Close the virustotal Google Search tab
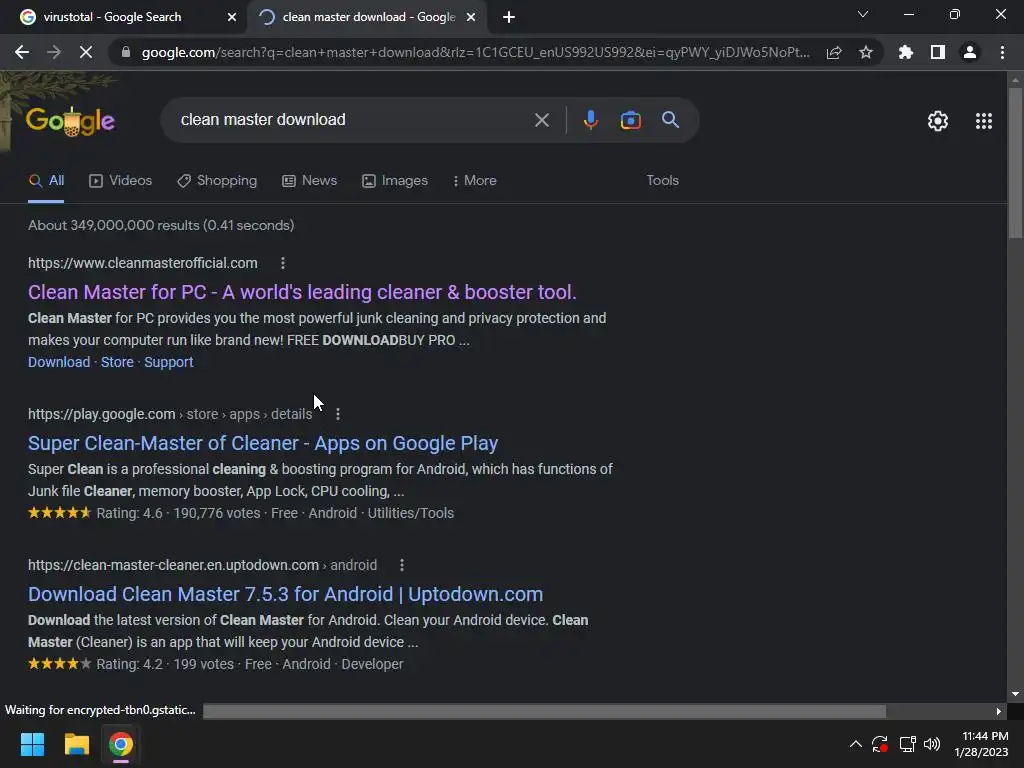Screen dimensions: 1024x768 [x=232, y=17]
